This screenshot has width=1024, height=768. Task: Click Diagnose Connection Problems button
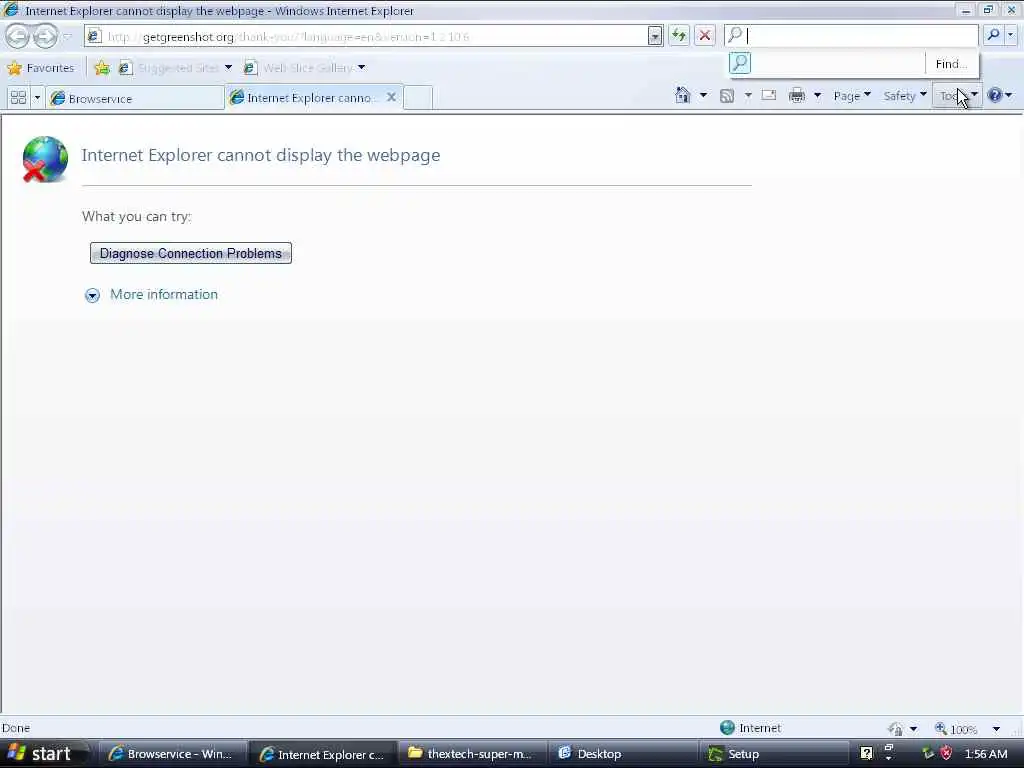(x=191, y=253)
